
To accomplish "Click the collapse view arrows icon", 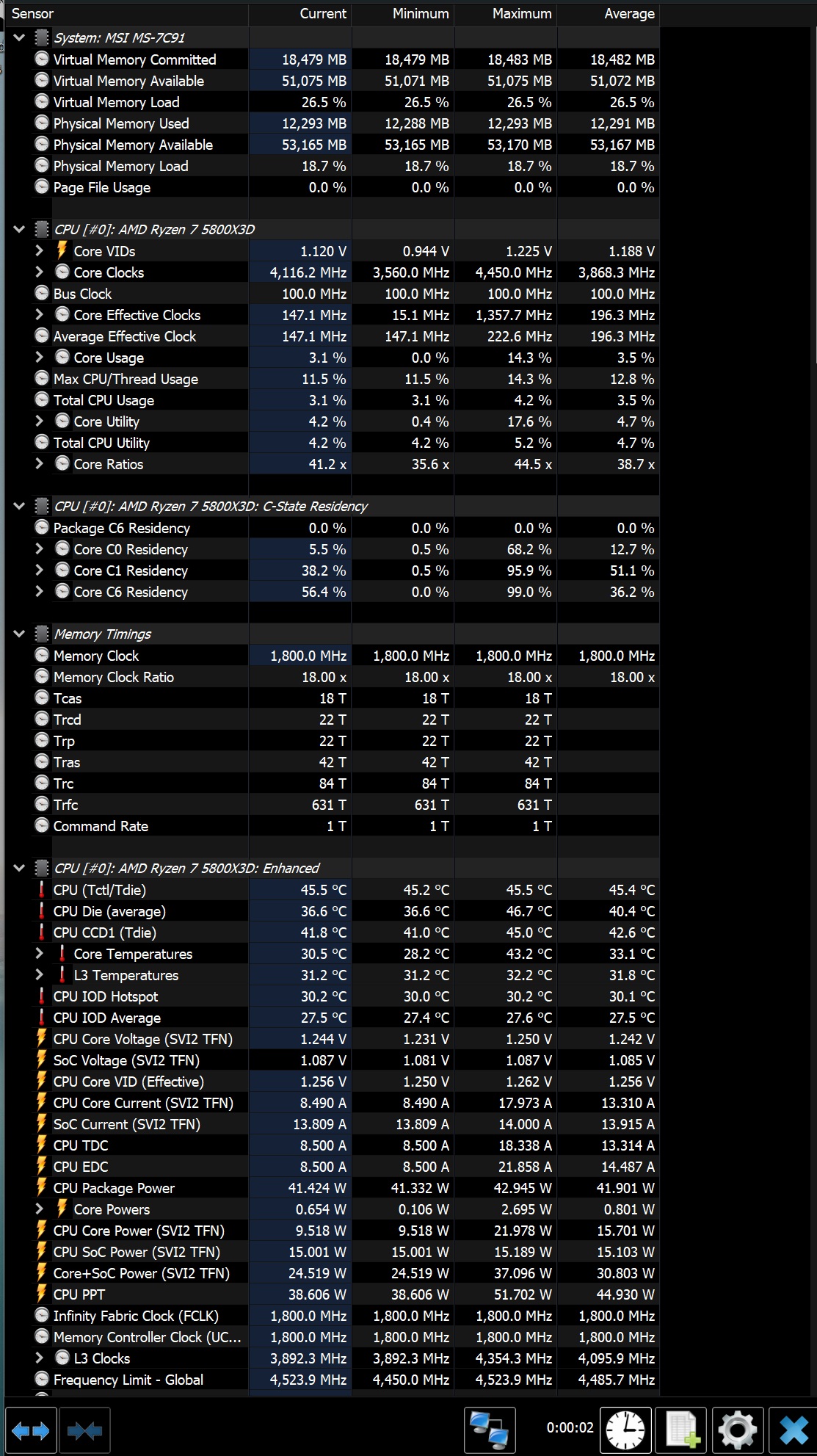I will pos(85,1430).
